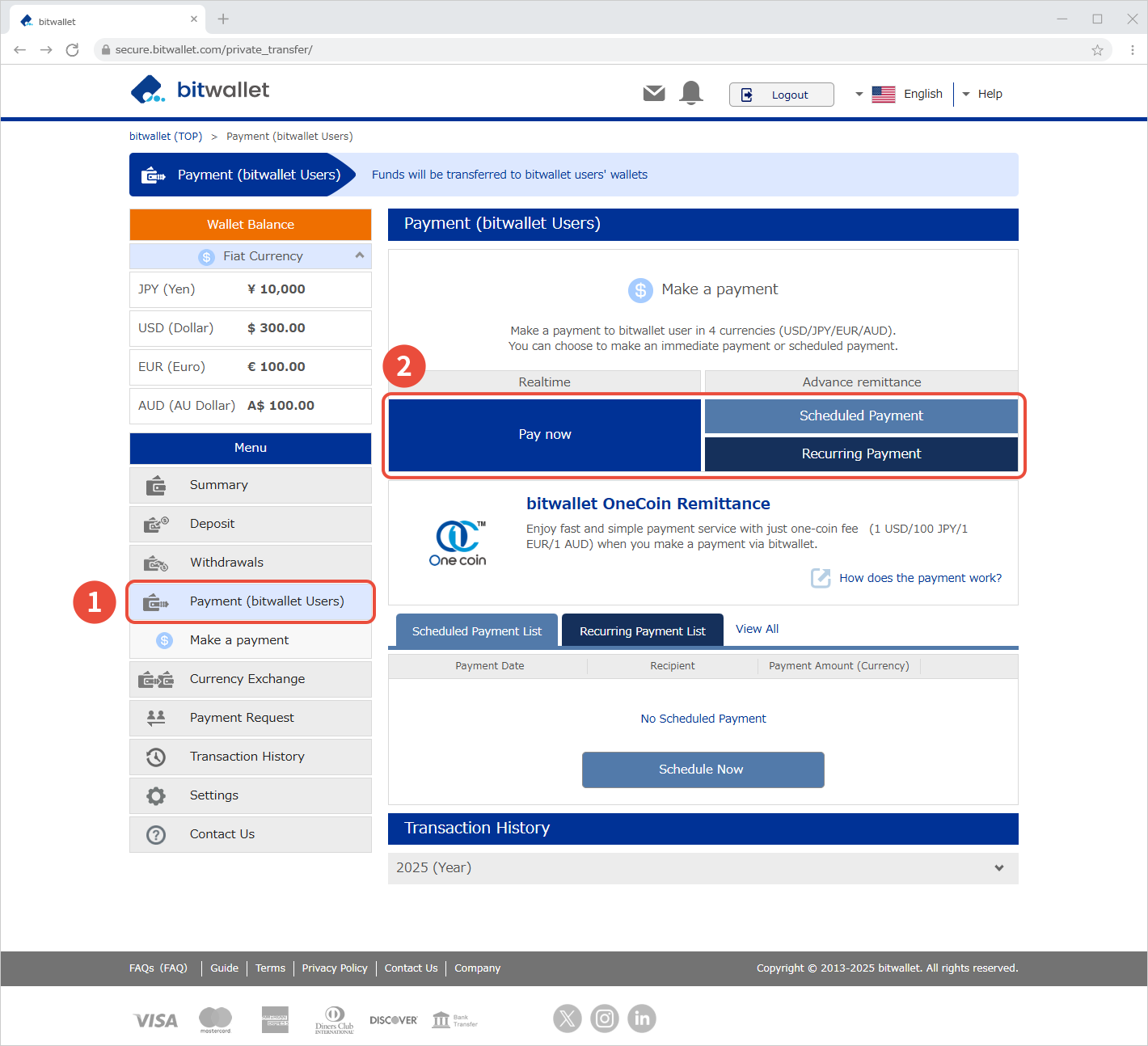Collapse the Fiat Currency section

[x=360, y=255]
